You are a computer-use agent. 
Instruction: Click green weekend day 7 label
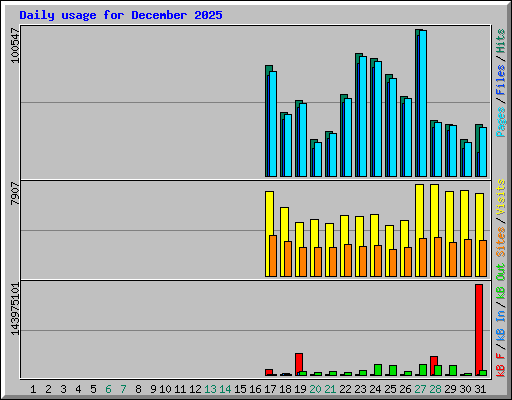pyautogui.click(x=123, y=389)
